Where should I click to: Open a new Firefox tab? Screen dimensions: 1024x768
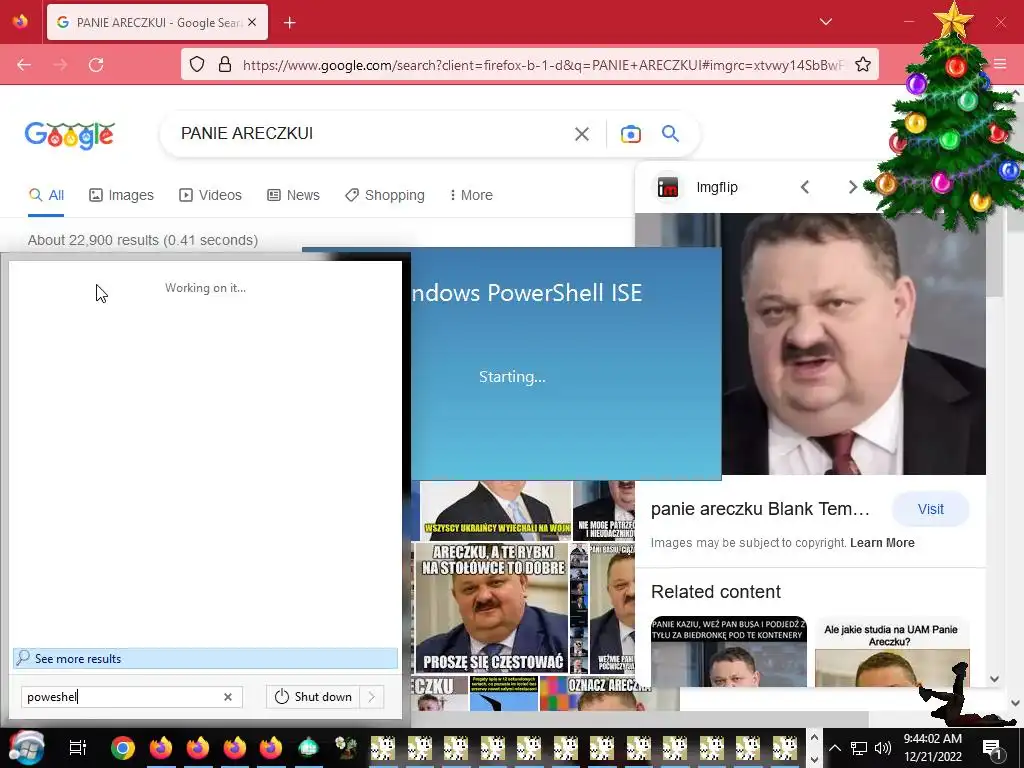coord(290,23)
